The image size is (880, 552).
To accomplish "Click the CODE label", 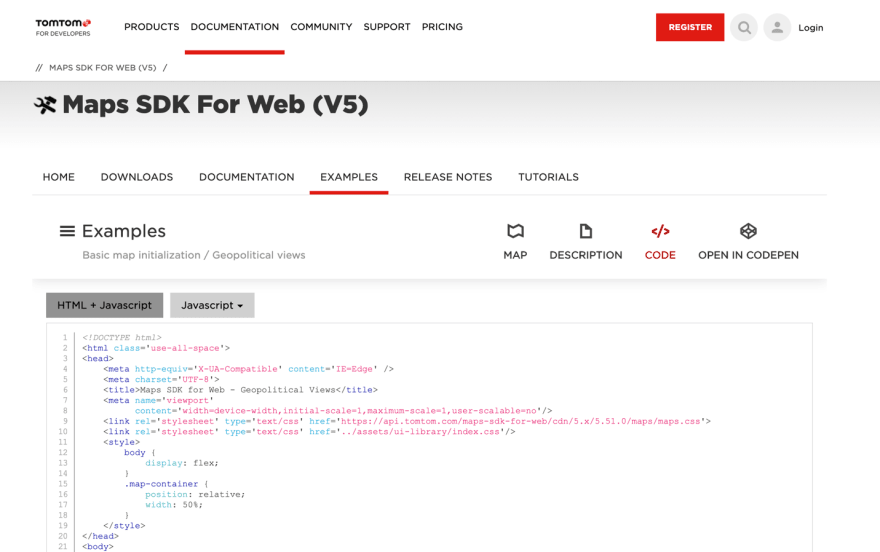I will tap(660, 255).
